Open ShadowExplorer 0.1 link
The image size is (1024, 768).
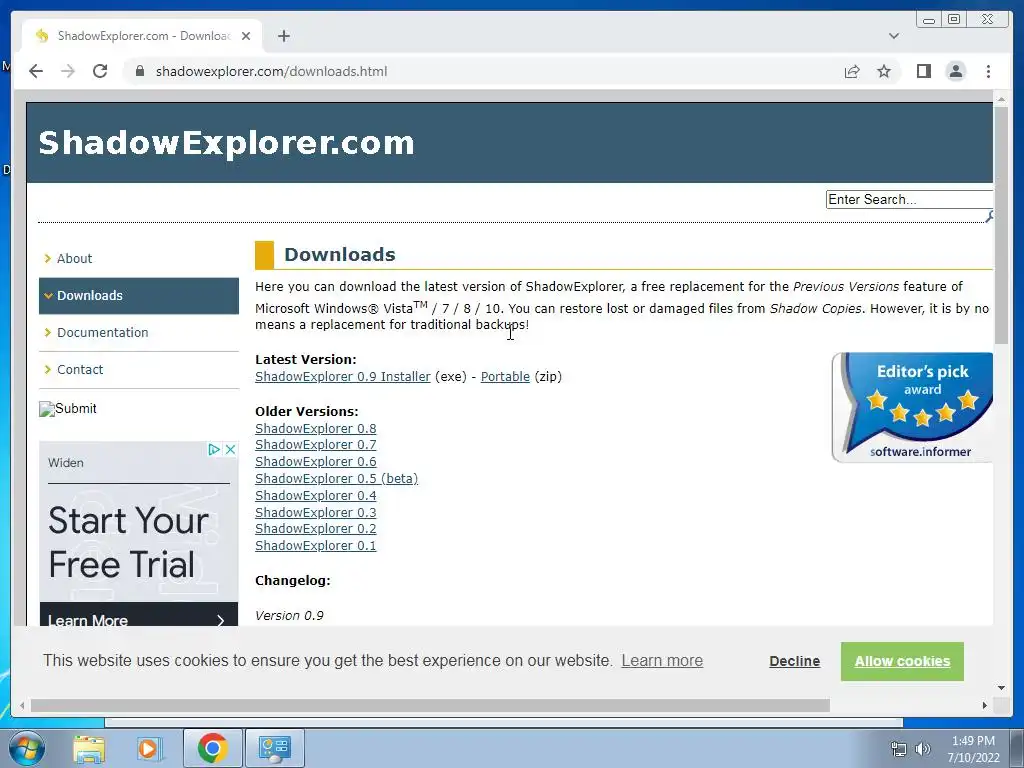[315, 546]
